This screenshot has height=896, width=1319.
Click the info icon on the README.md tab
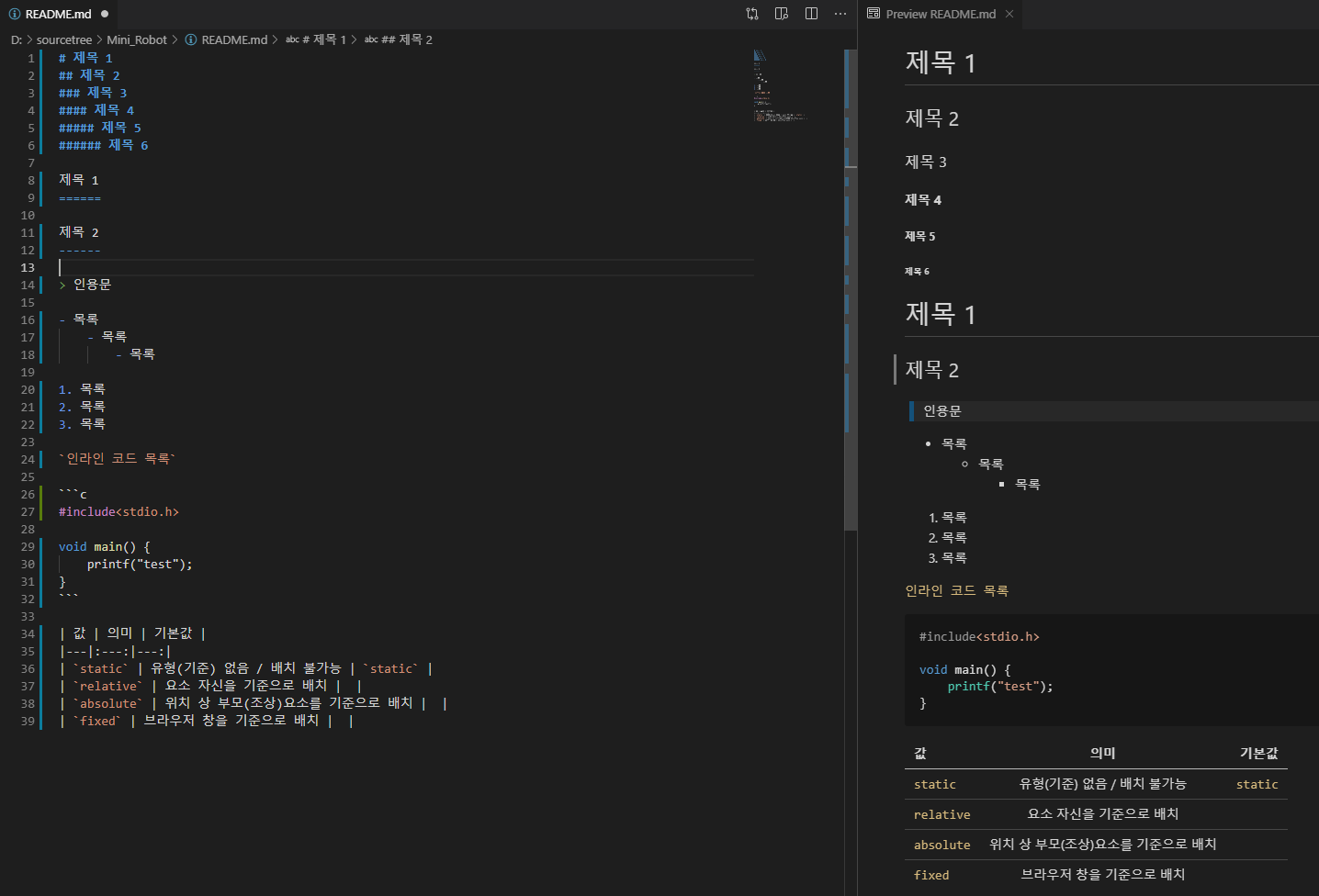click(x=15, y=14)
